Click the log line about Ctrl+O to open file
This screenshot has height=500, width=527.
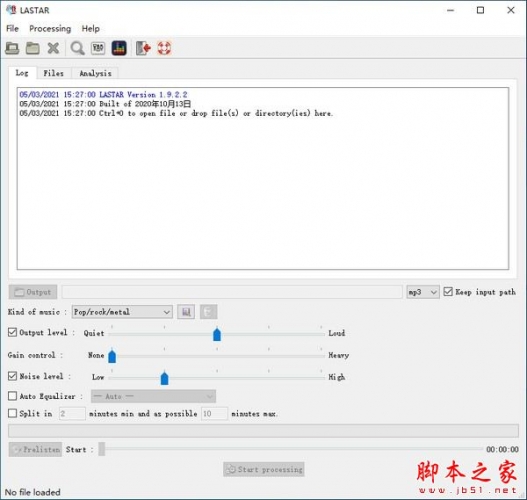tap(176, 113)
